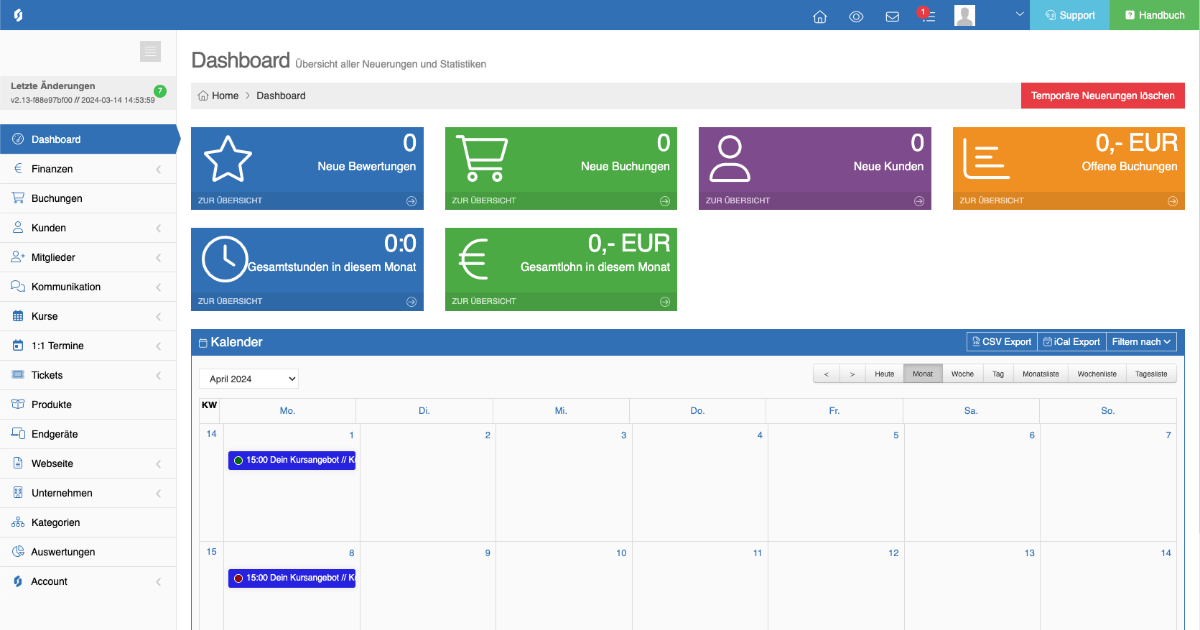Click the star icon on Neue Bewertungen
Image resolution: width=1200 pixels, height=630 pixels.
pyautogui.click(x=227, y=158)
